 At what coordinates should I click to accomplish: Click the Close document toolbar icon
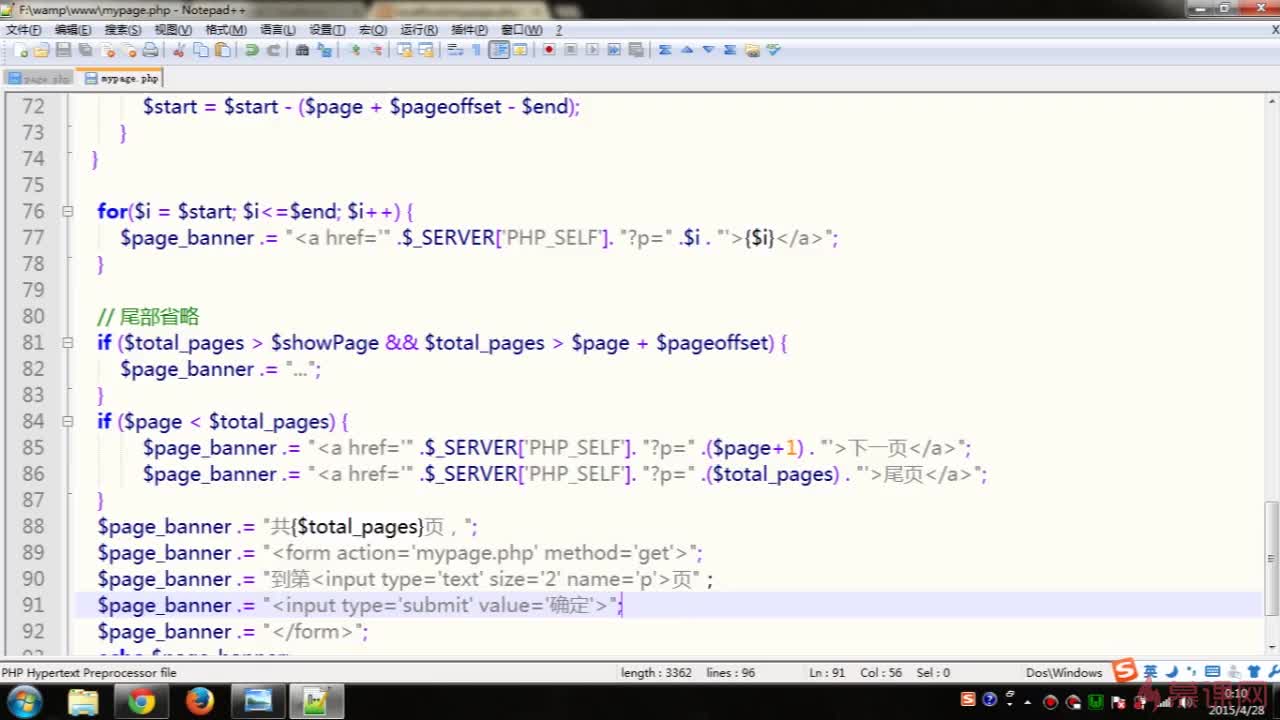107,50
